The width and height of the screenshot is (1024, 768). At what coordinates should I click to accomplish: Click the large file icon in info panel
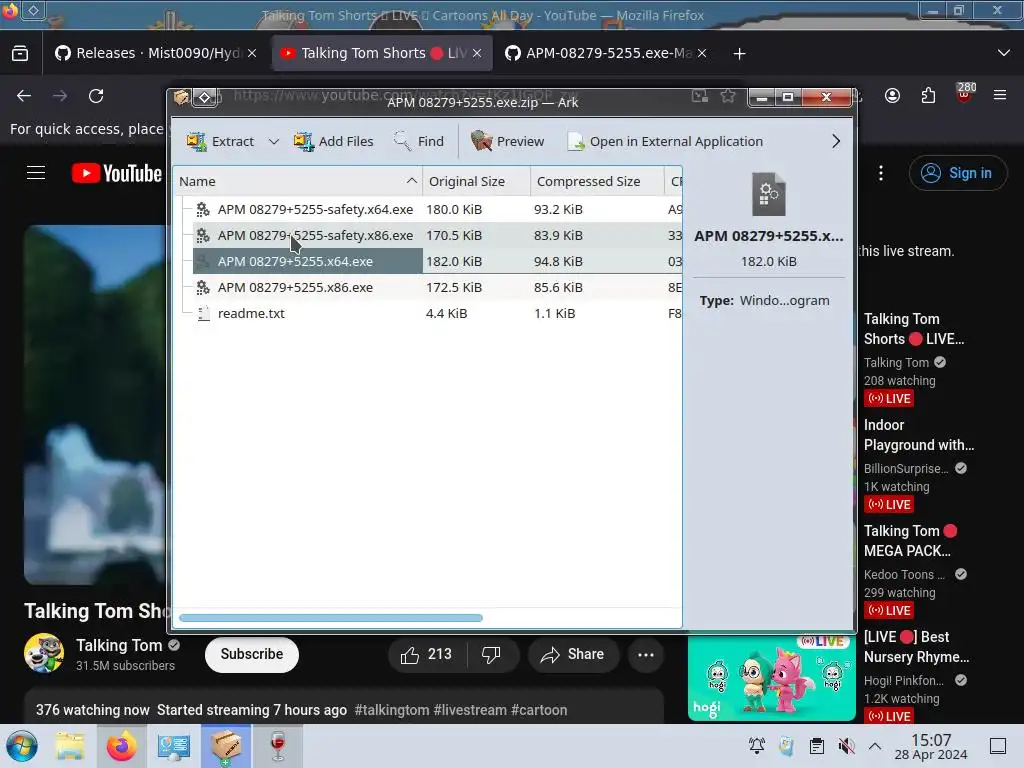click(x=769, y=194)
